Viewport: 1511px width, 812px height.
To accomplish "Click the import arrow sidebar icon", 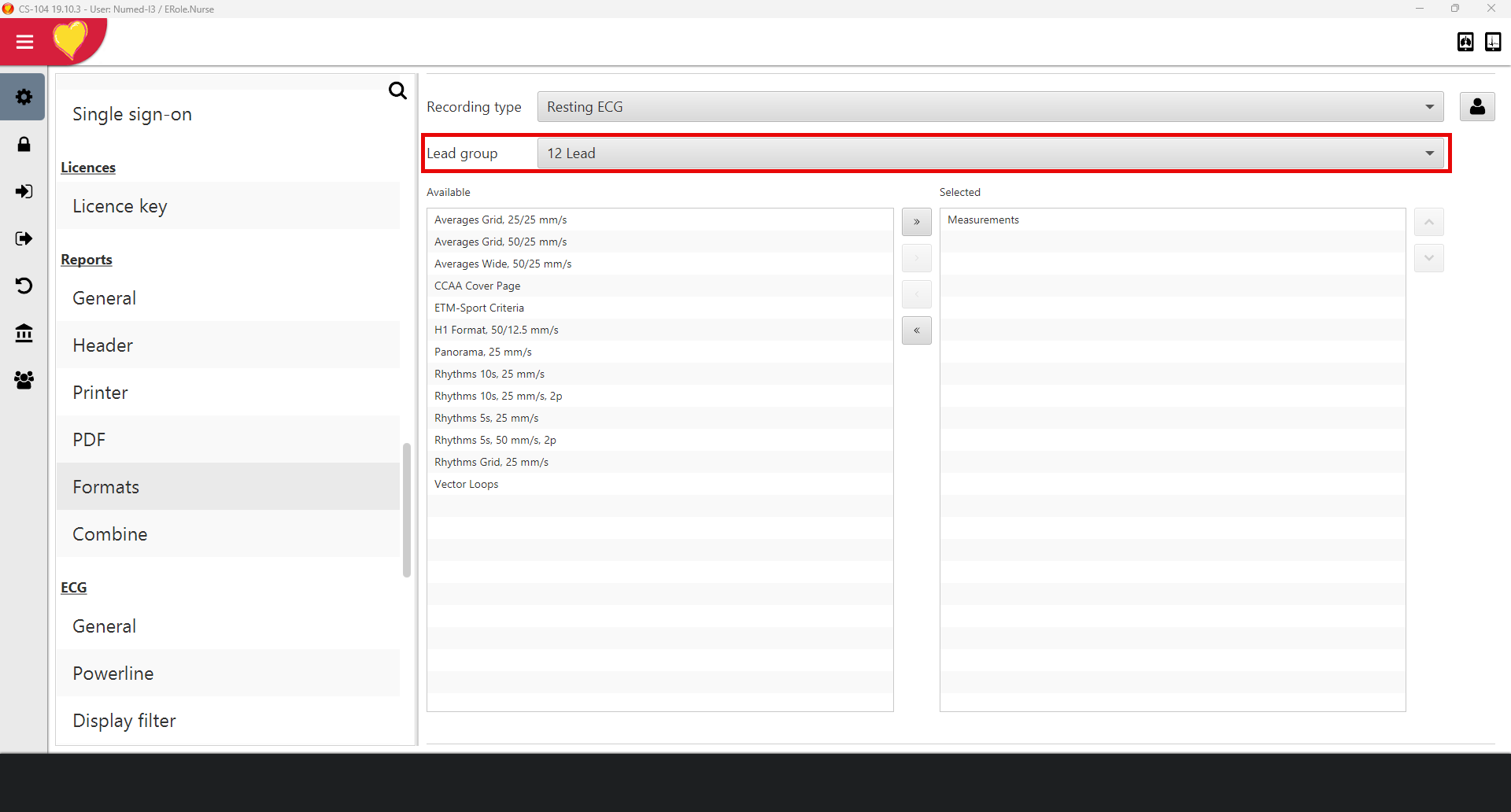I will tap(24, 191).
